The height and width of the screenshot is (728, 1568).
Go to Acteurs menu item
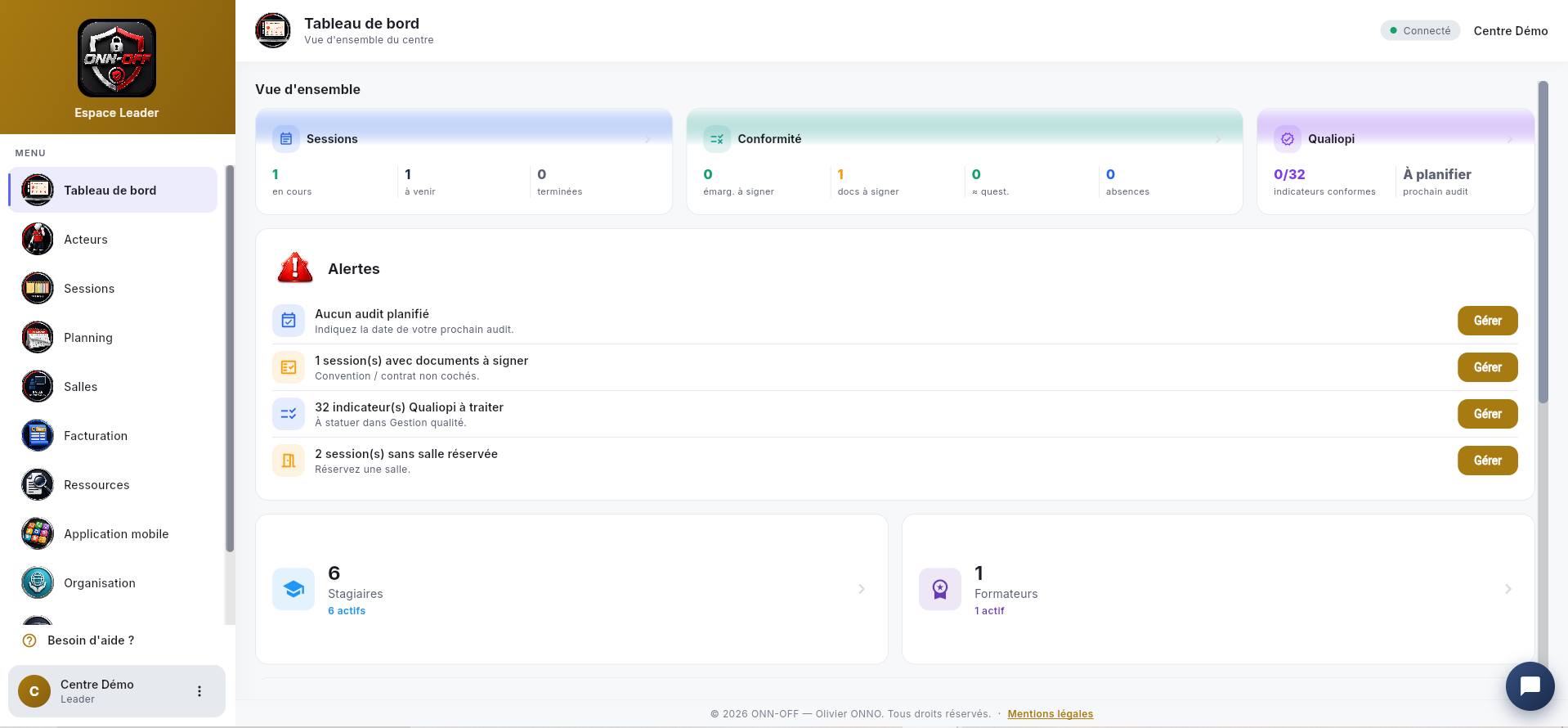(x=113, y=239)
